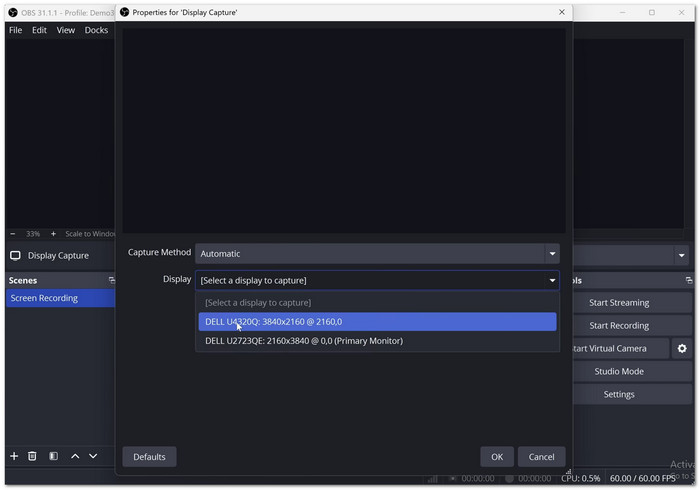Select the Screen Recording scene
Image resolution: width=700 pixels, height=490 pixels.
(61, 298)
